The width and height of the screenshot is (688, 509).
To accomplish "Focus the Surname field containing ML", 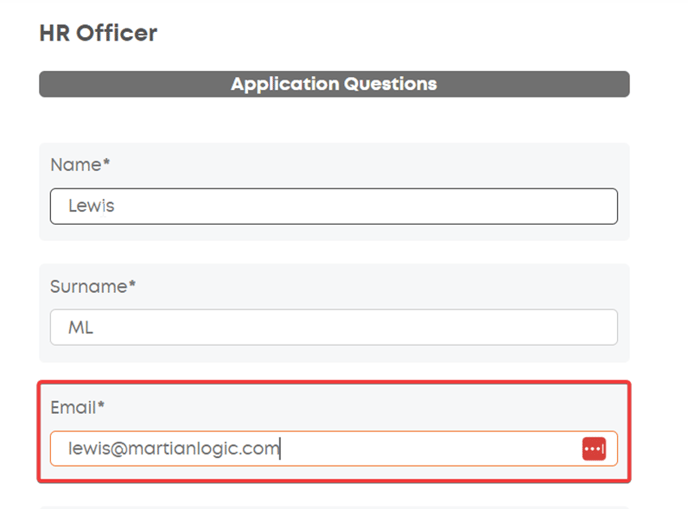I will tap(334, 327).
